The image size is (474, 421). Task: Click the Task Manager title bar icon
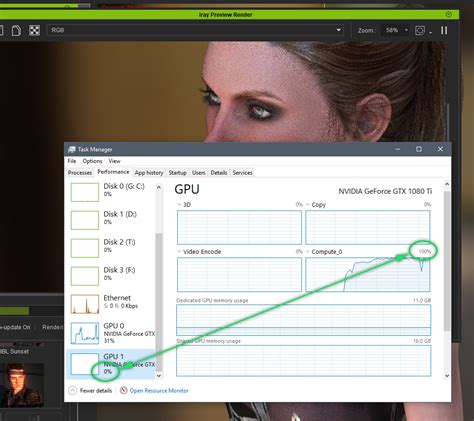[71, 149]
